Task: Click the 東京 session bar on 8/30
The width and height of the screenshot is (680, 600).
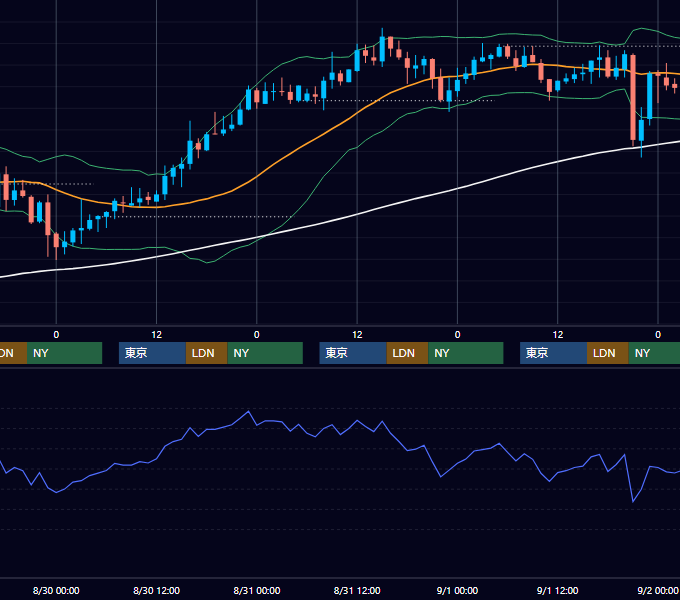Action: (152, 353)
